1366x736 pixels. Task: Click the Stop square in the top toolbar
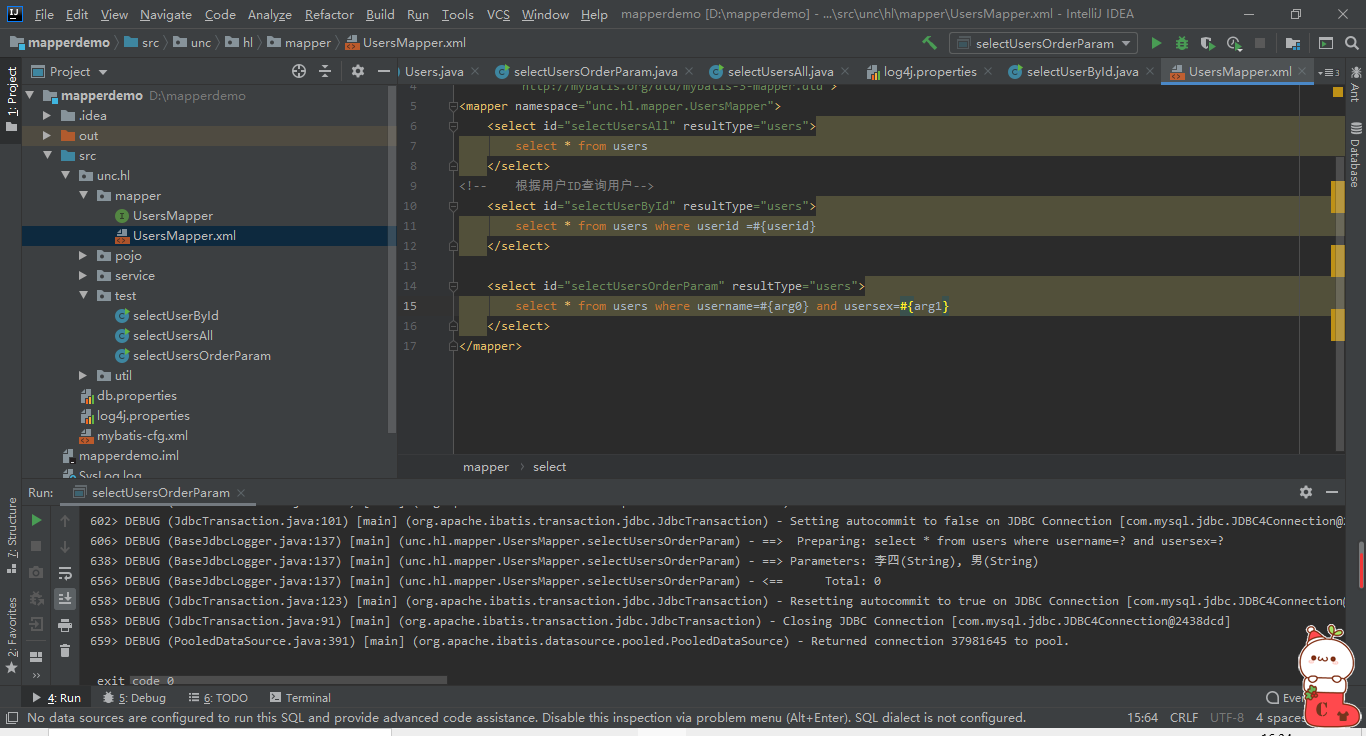click(x=1260, y=43)
